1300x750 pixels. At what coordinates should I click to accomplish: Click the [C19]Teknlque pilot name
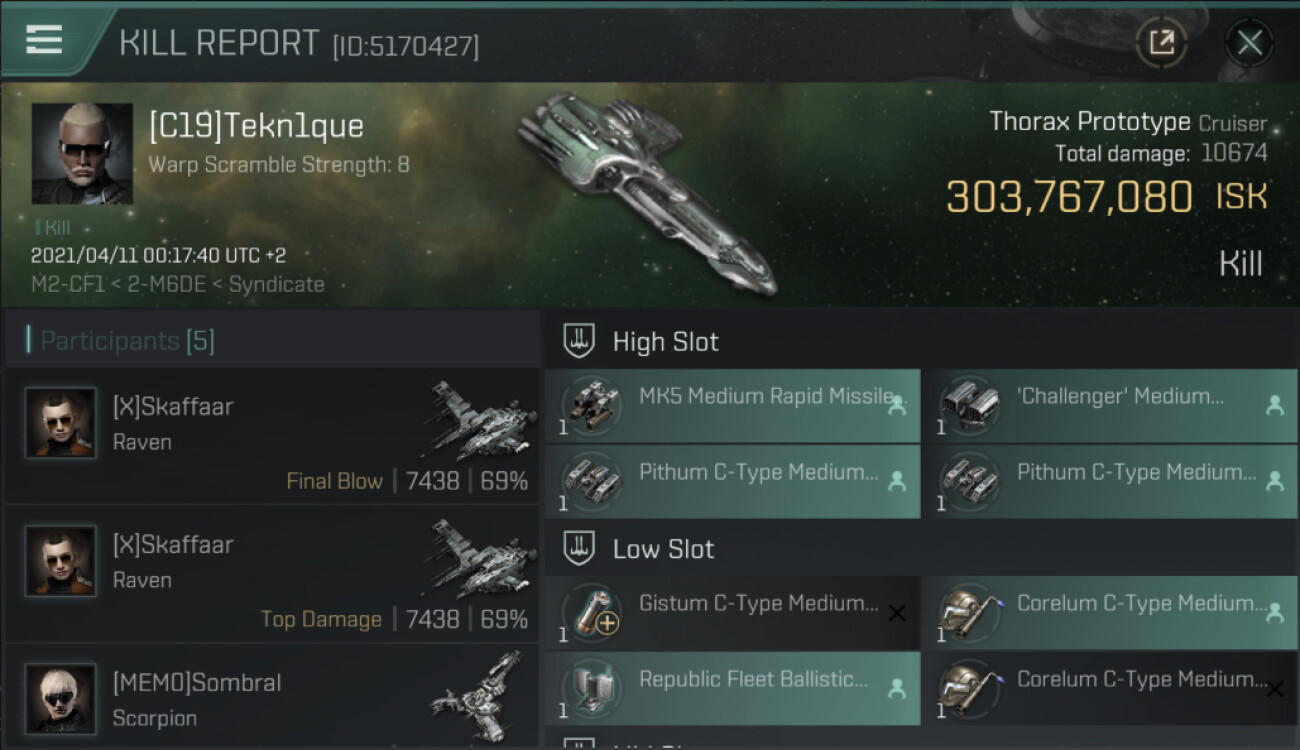[x=256, y=126]
